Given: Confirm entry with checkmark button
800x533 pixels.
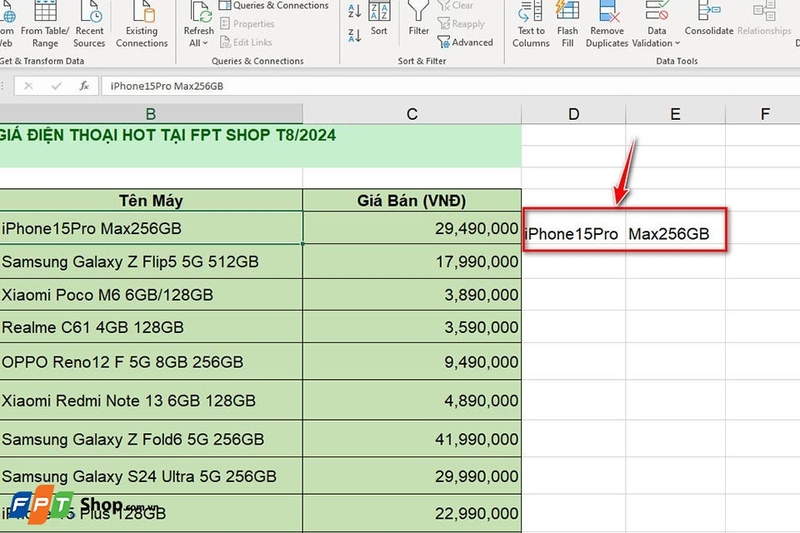Looking at the screenshot, I should coord(56,86).
